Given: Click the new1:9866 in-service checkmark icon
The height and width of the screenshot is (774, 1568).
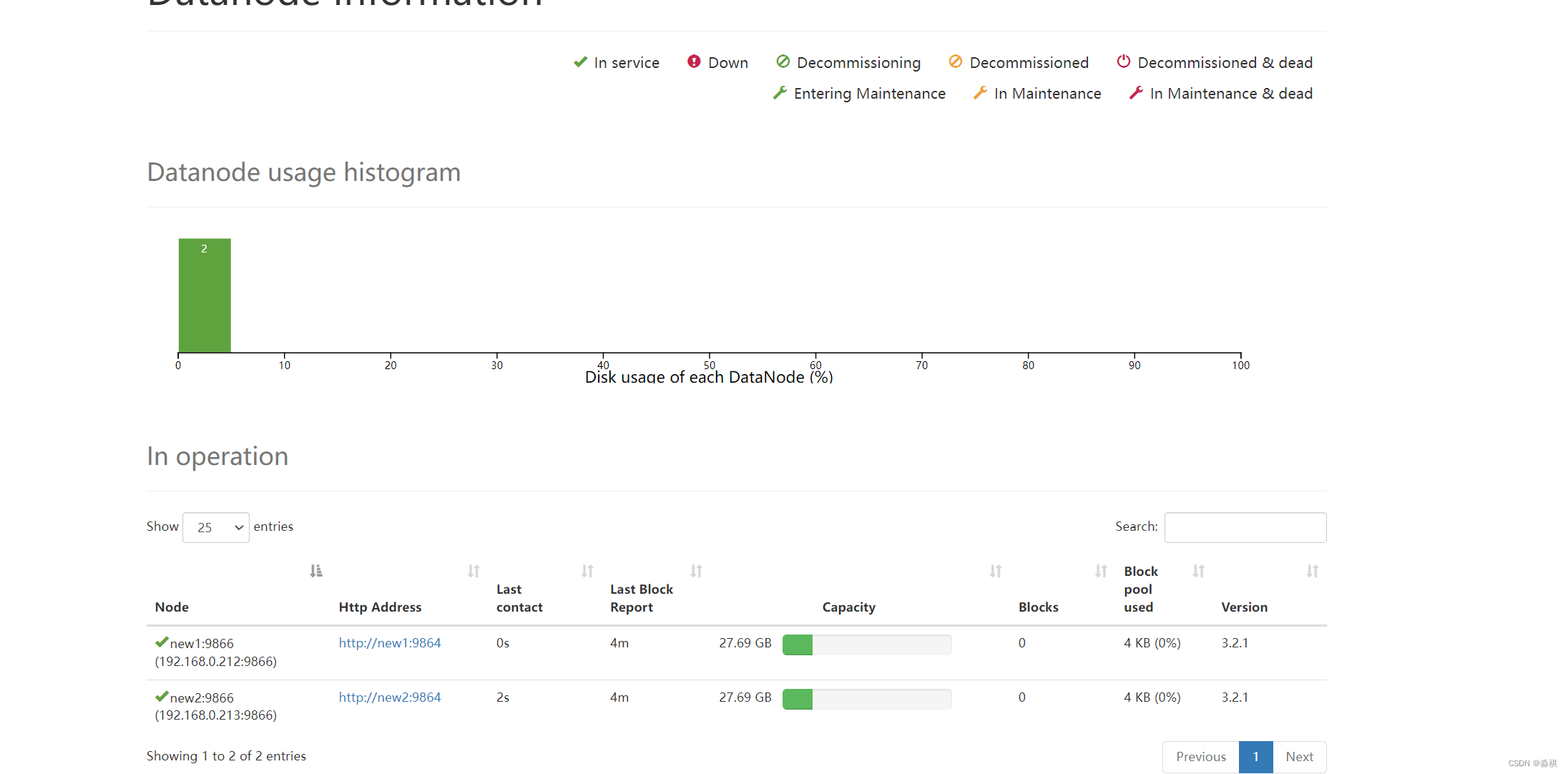Looking at the screenshot, I should click(162, 642).
